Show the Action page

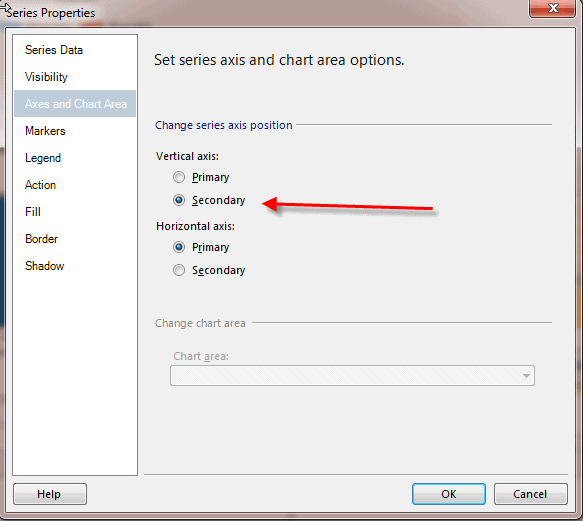[40, 185]
